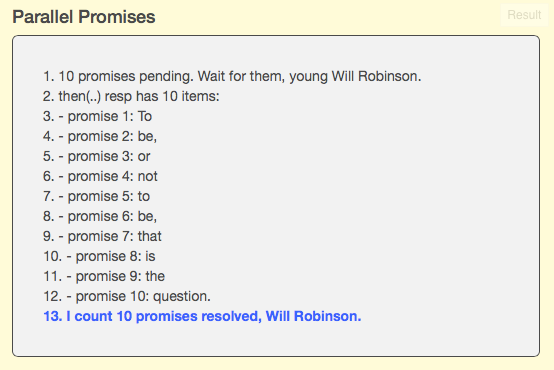
Task: Select the '10 promises pending' line
Action: coord(232,76)
